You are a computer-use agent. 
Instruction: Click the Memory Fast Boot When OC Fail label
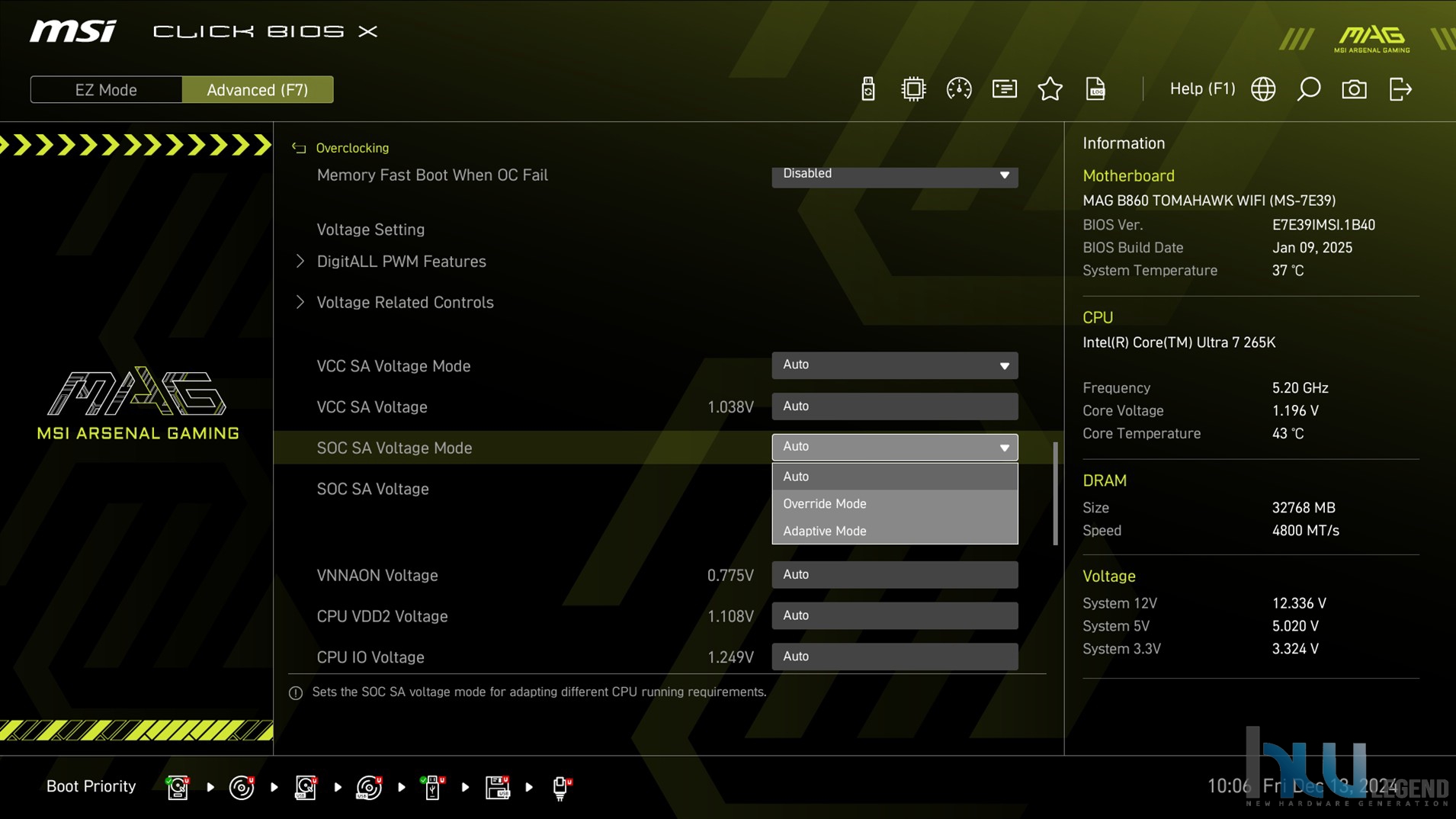432,175
